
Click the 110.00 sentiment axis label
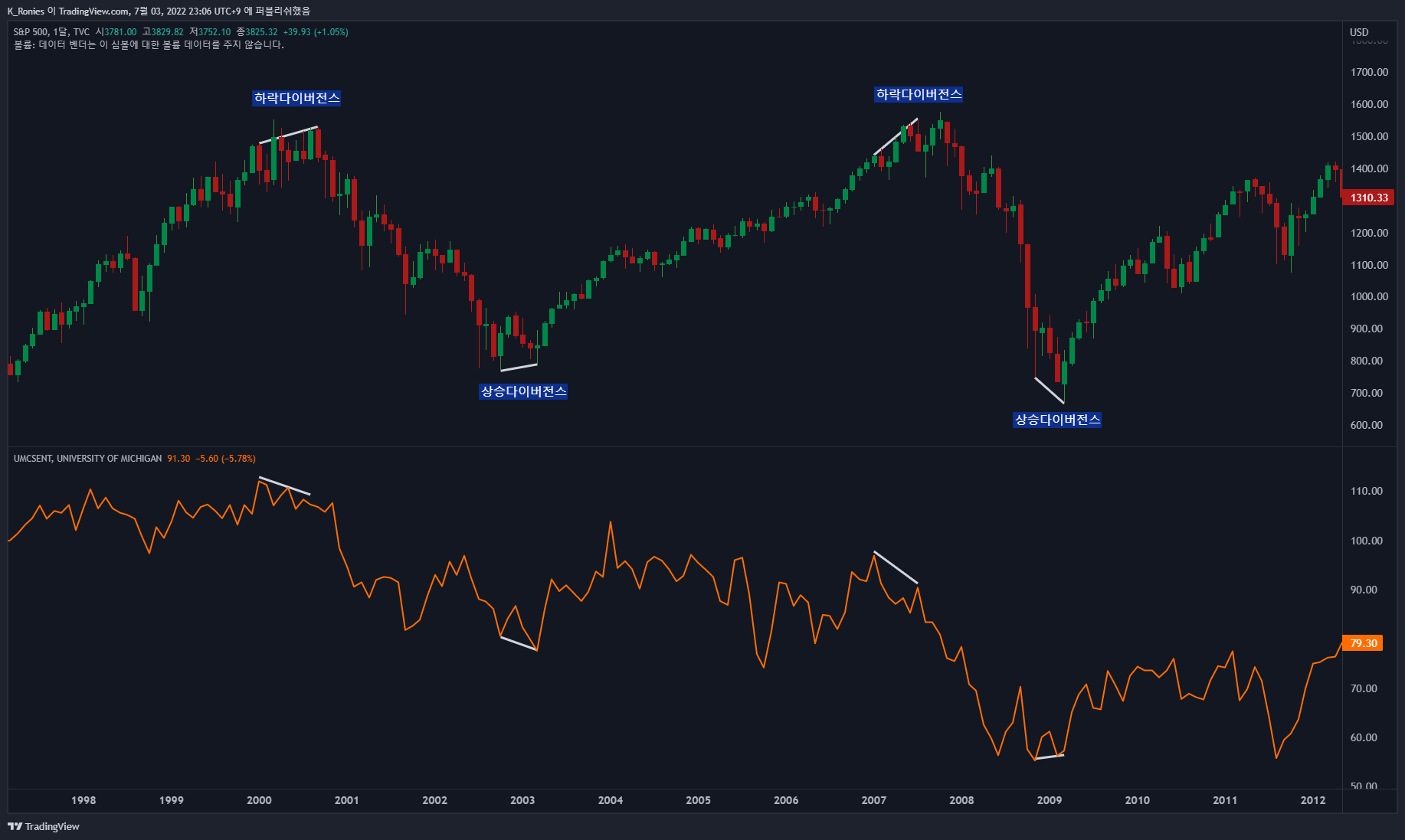1366,491
